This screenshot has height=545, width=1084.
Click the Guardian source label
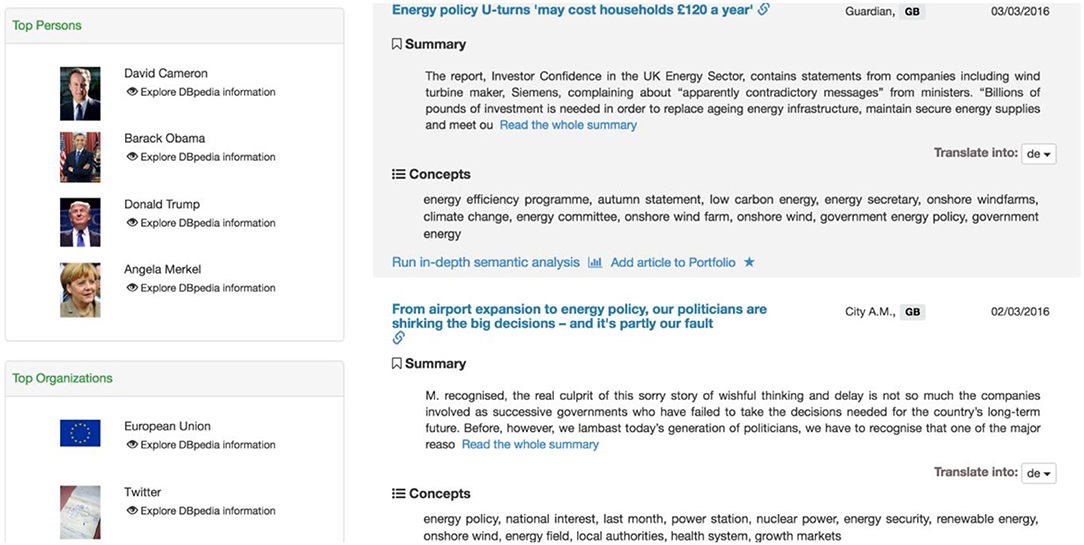(x=870, y=12)
